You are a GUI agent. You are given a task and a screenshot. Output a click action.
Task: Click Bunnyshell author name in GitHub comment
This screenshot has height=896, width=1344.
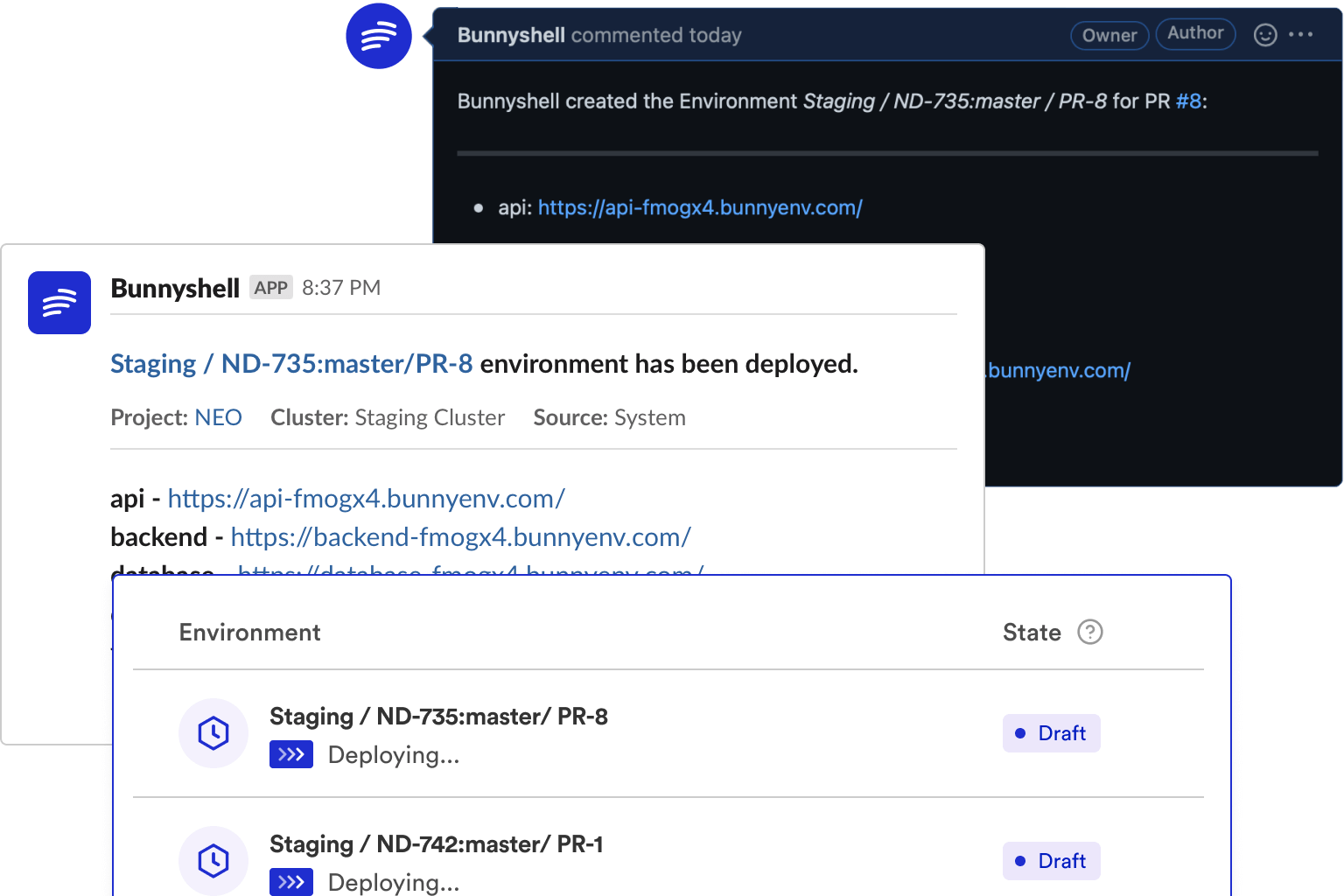coord(511,35)
